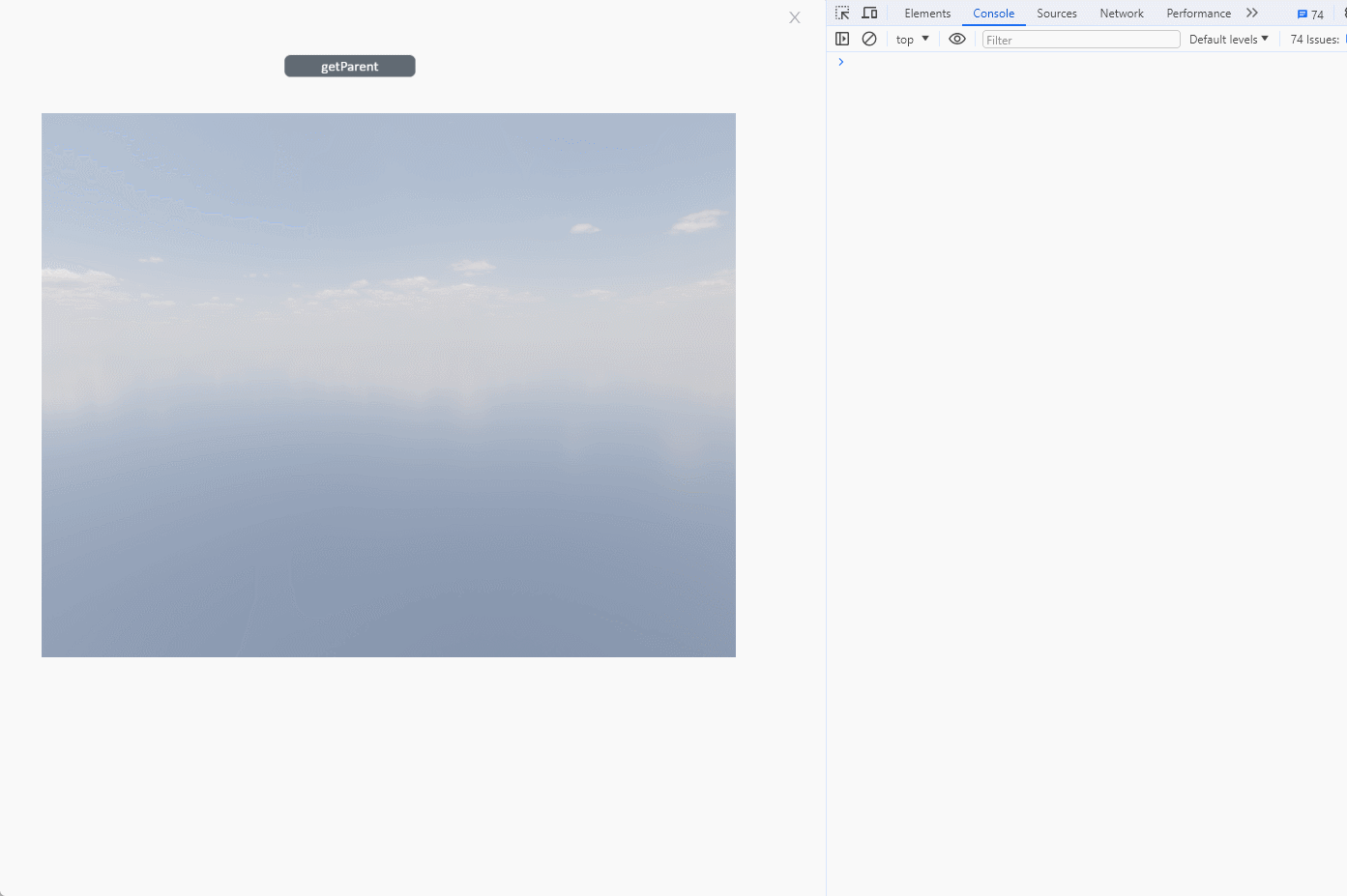
Task: Show more DevTools tabs
Action: [1252, 14]
